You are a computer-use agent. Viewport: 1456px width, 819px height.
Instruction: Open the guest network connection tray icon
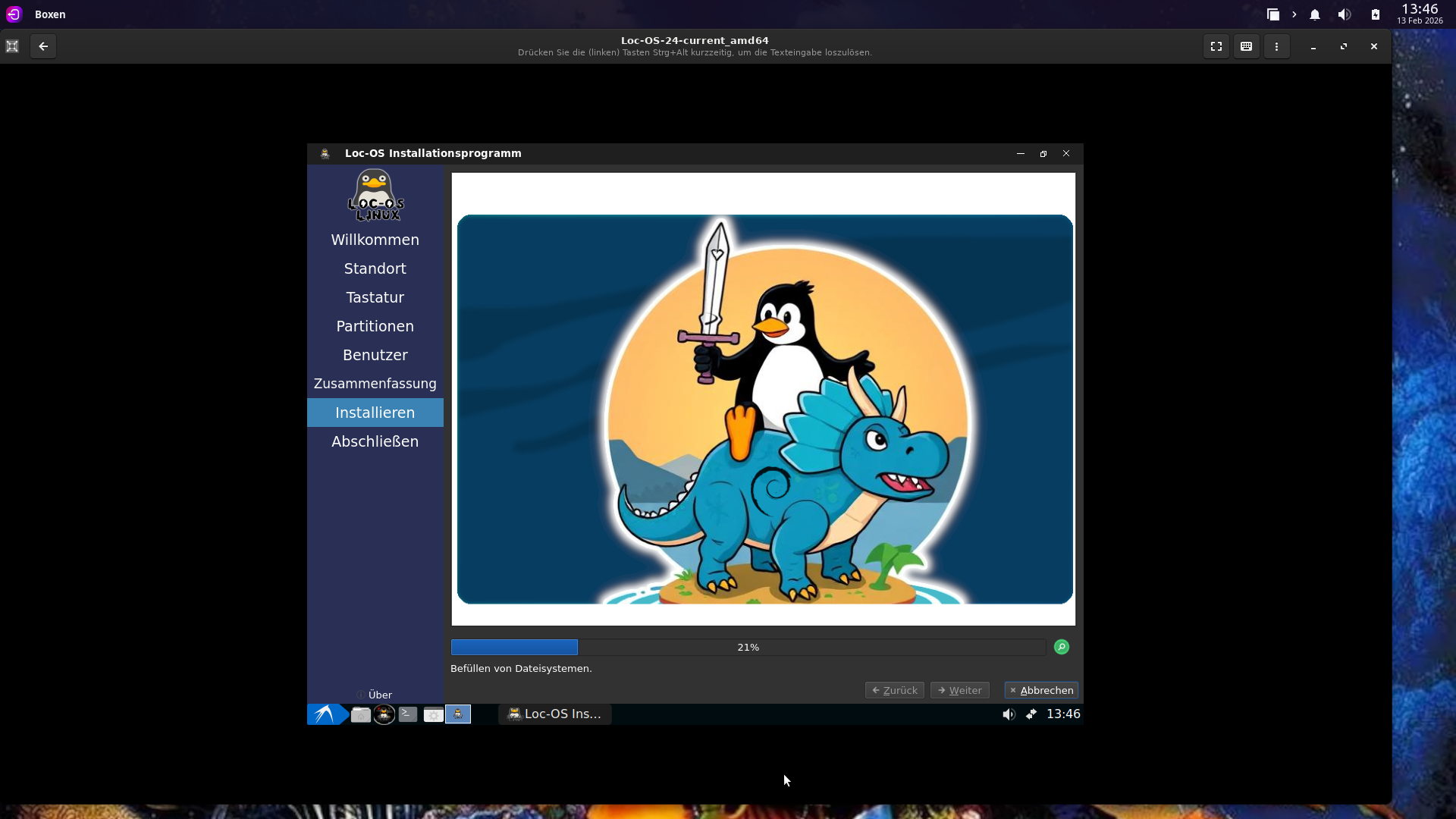pyautogui.click(x=1031, y=714)
